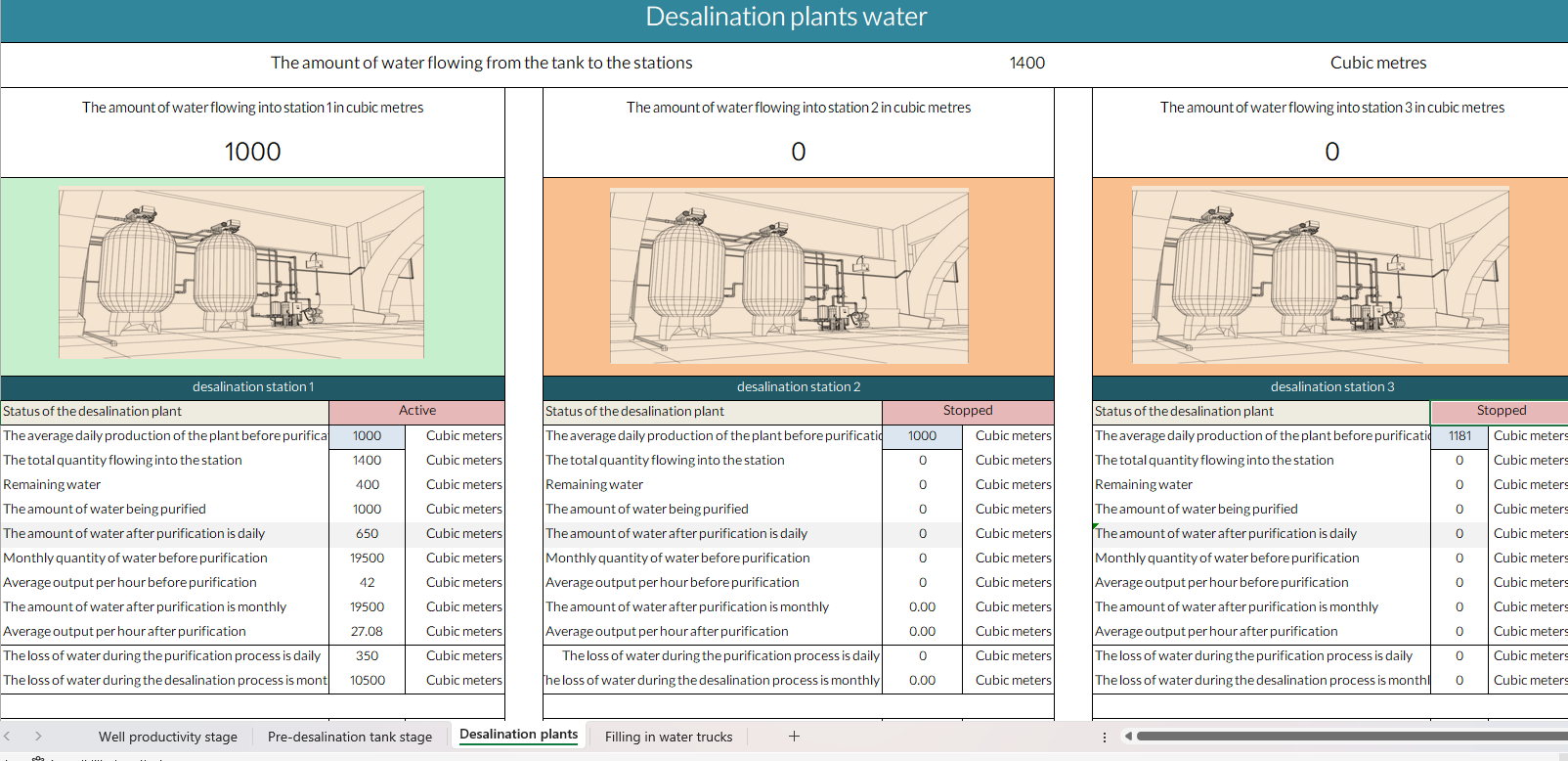Select station 2 Stopped status cell

tap(968, 411)
